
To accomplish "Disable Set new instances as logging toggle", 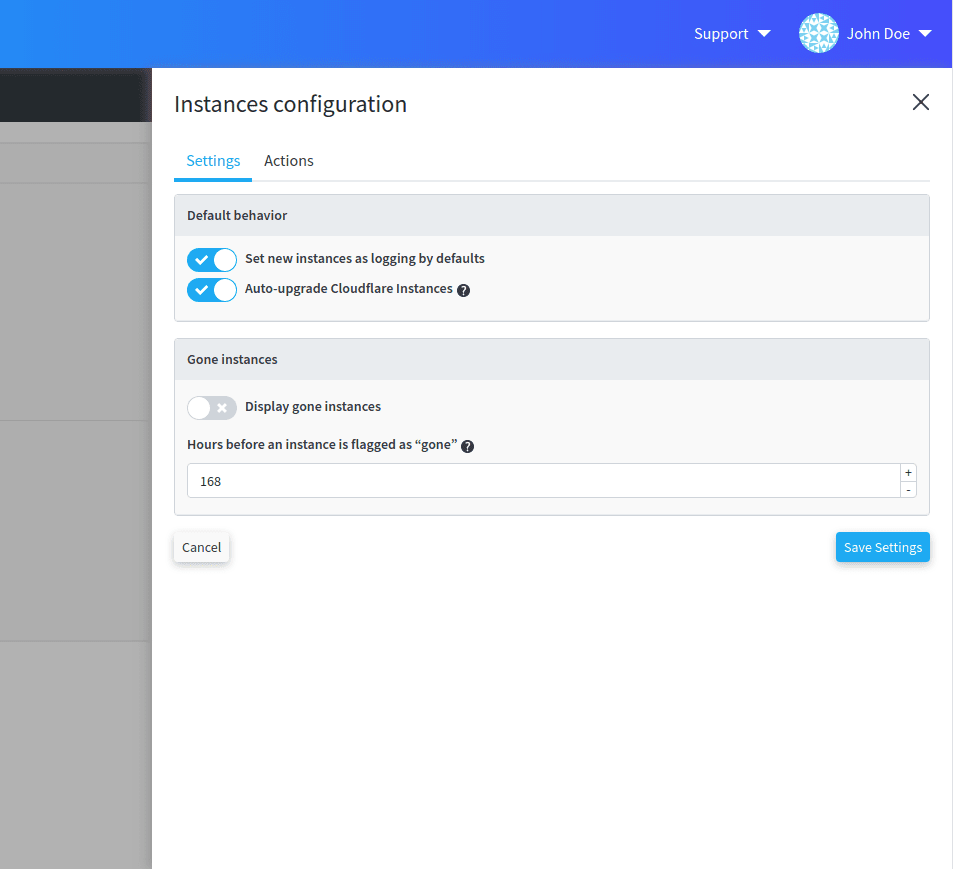I will pyautogui.click(x=212, y=260).
